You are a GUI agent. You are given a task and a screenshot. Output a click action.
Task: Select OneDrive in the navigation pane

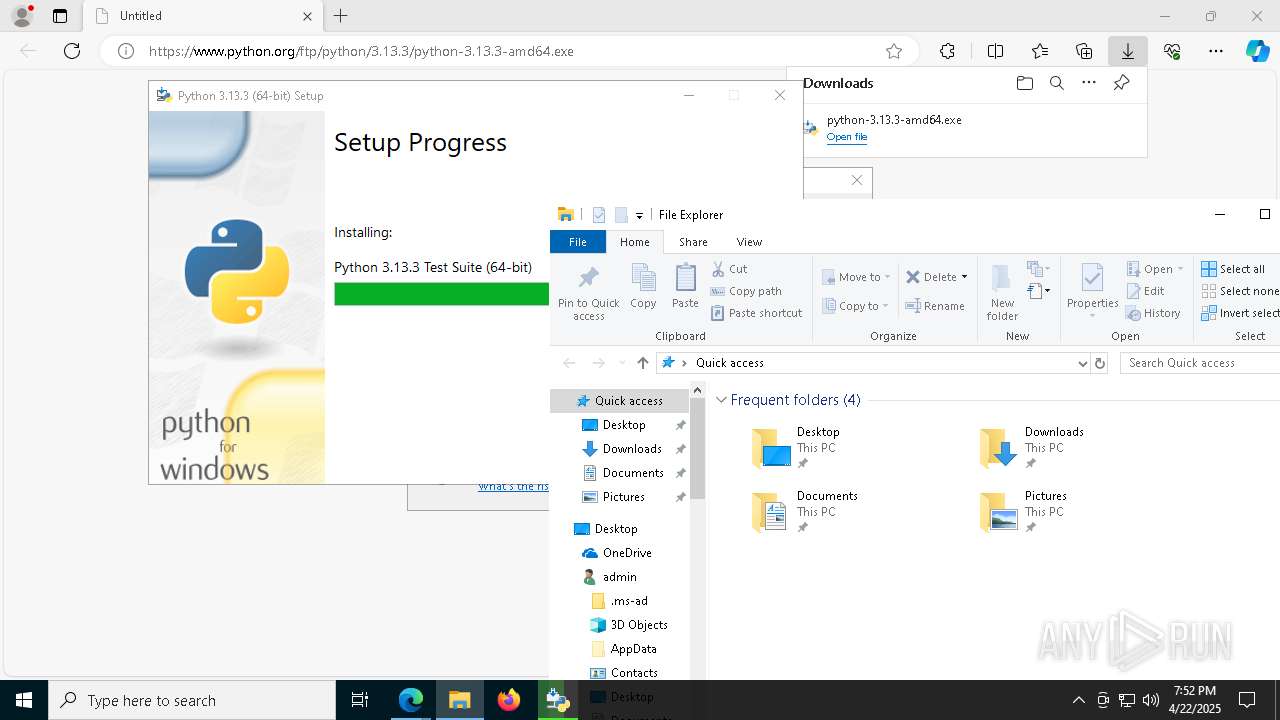pyautogui.click(x=627, y=553)
